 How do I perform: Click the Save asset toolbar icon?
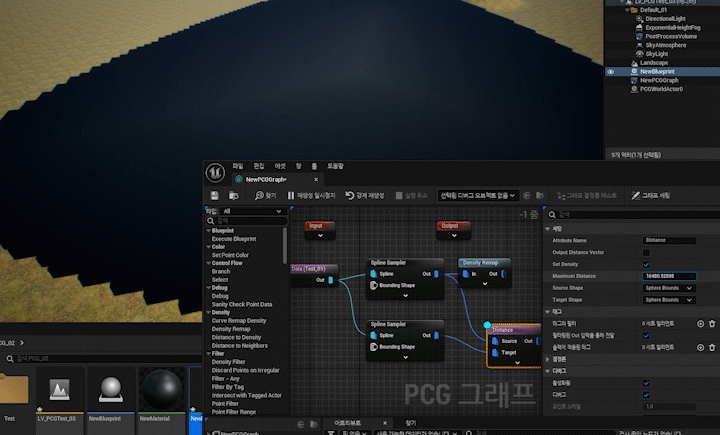coord(214,196)
